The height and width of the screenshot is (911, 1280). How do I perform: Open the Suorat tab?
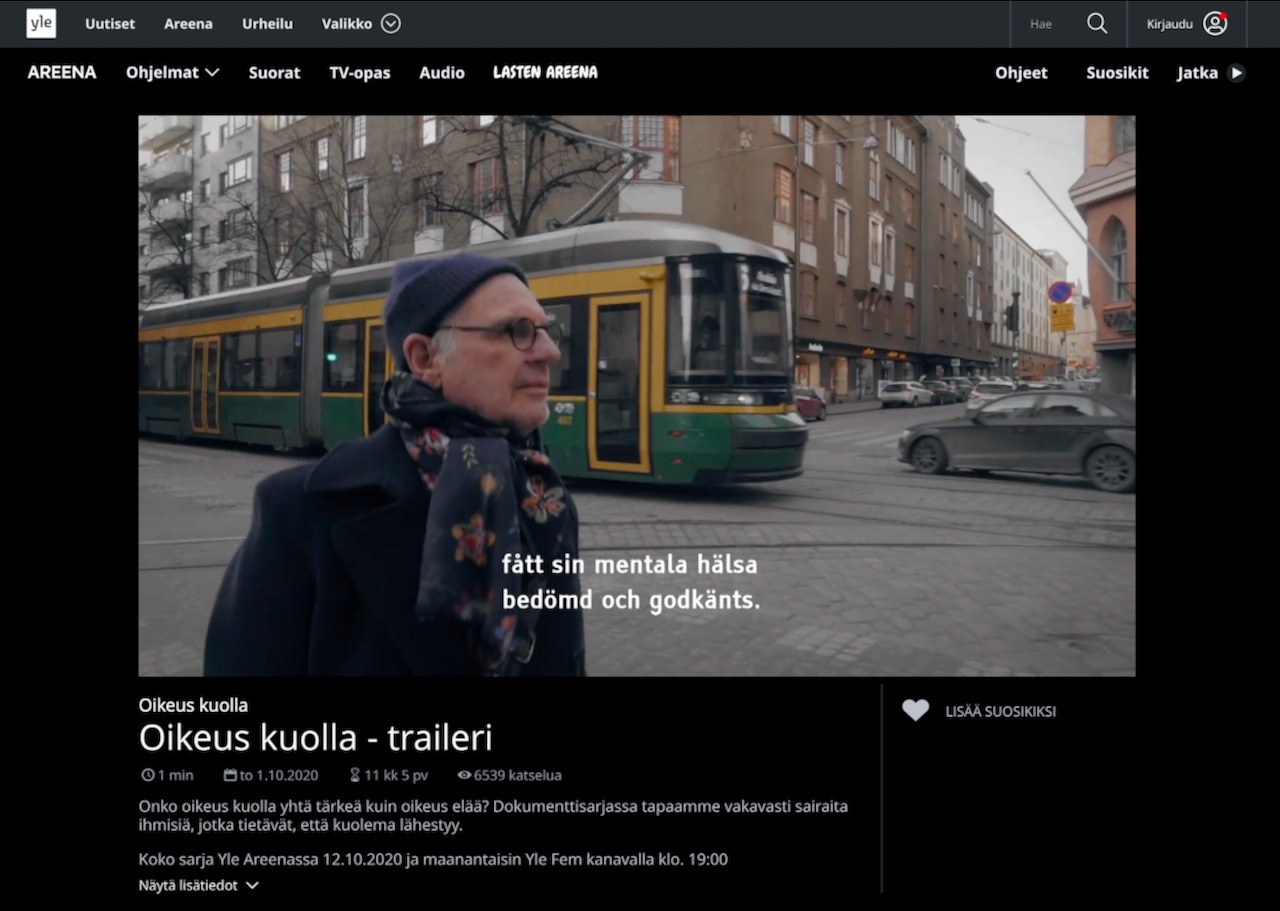[274, 73]
